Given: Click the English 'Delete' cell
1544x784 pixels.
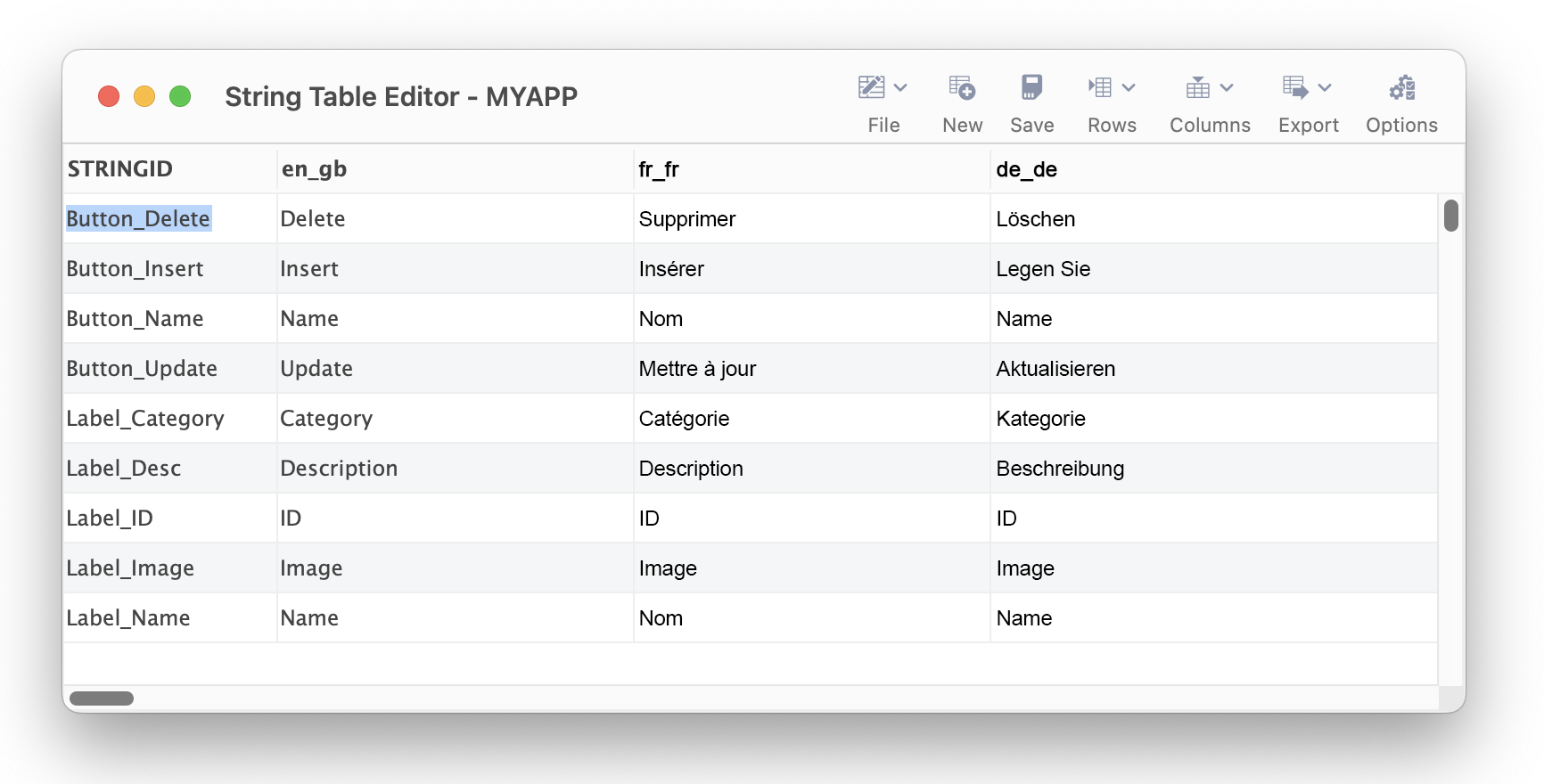Looking at the screenshot, I should point(456,218).
